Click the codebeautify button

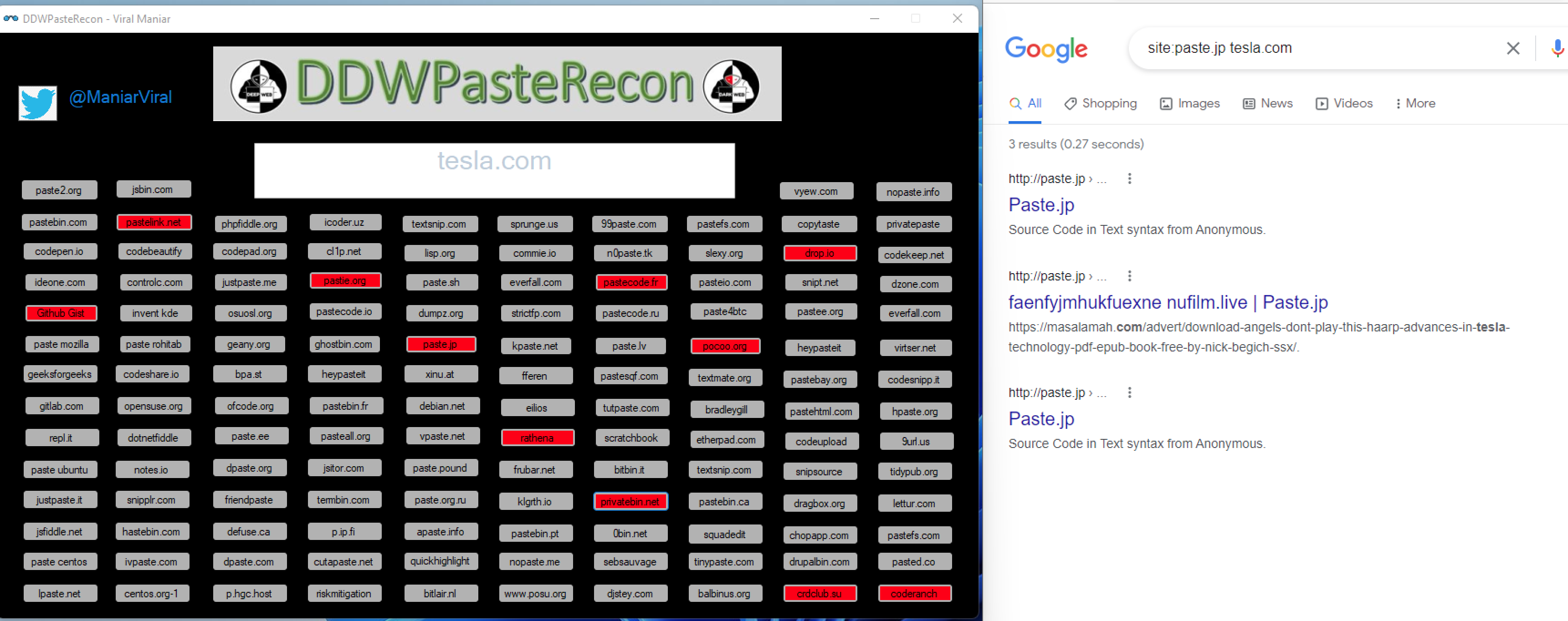pos(154,251)
